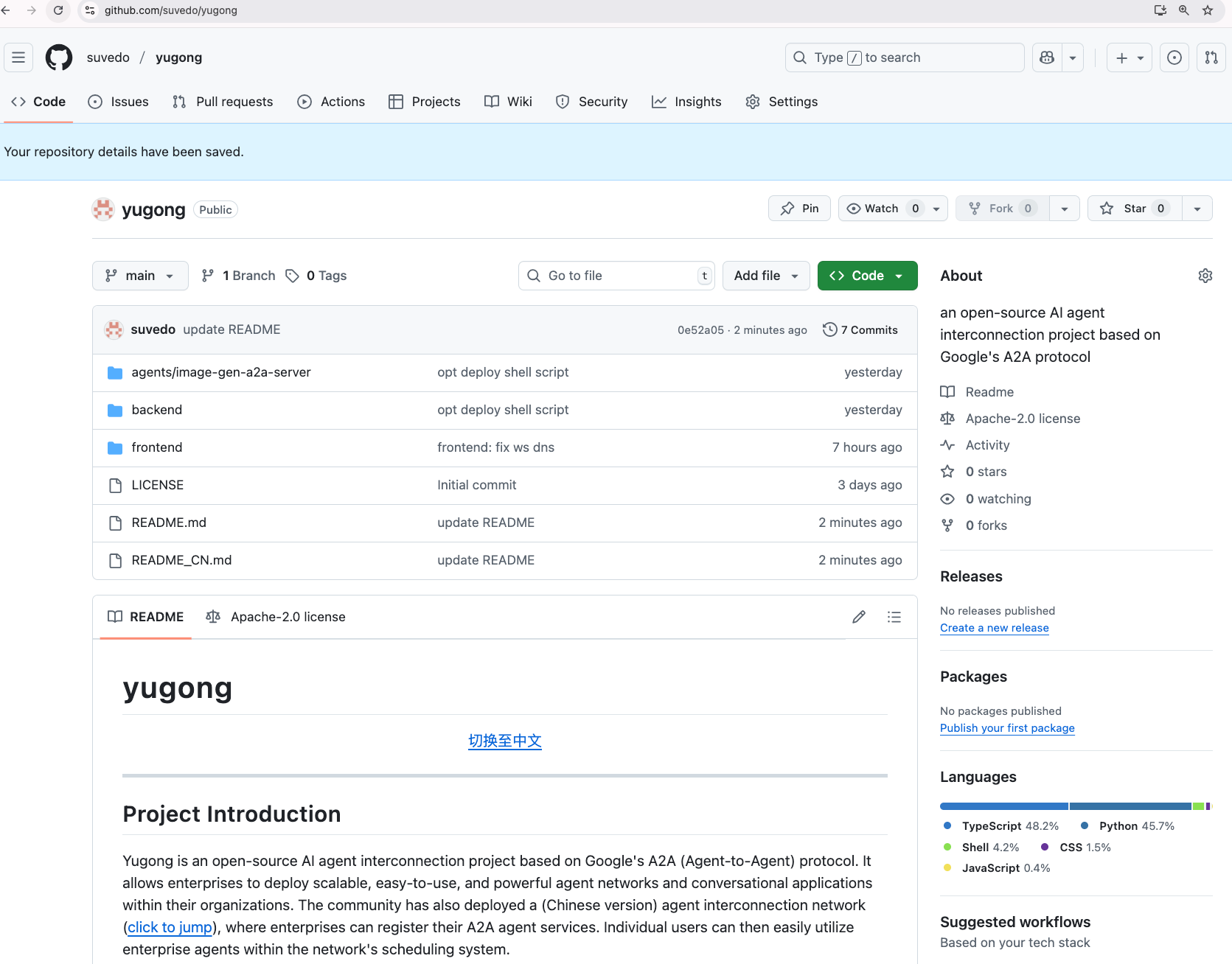Click the yugong repository avatar
The height and width of the screenshot is (964, 1232).
coord(103,209)
